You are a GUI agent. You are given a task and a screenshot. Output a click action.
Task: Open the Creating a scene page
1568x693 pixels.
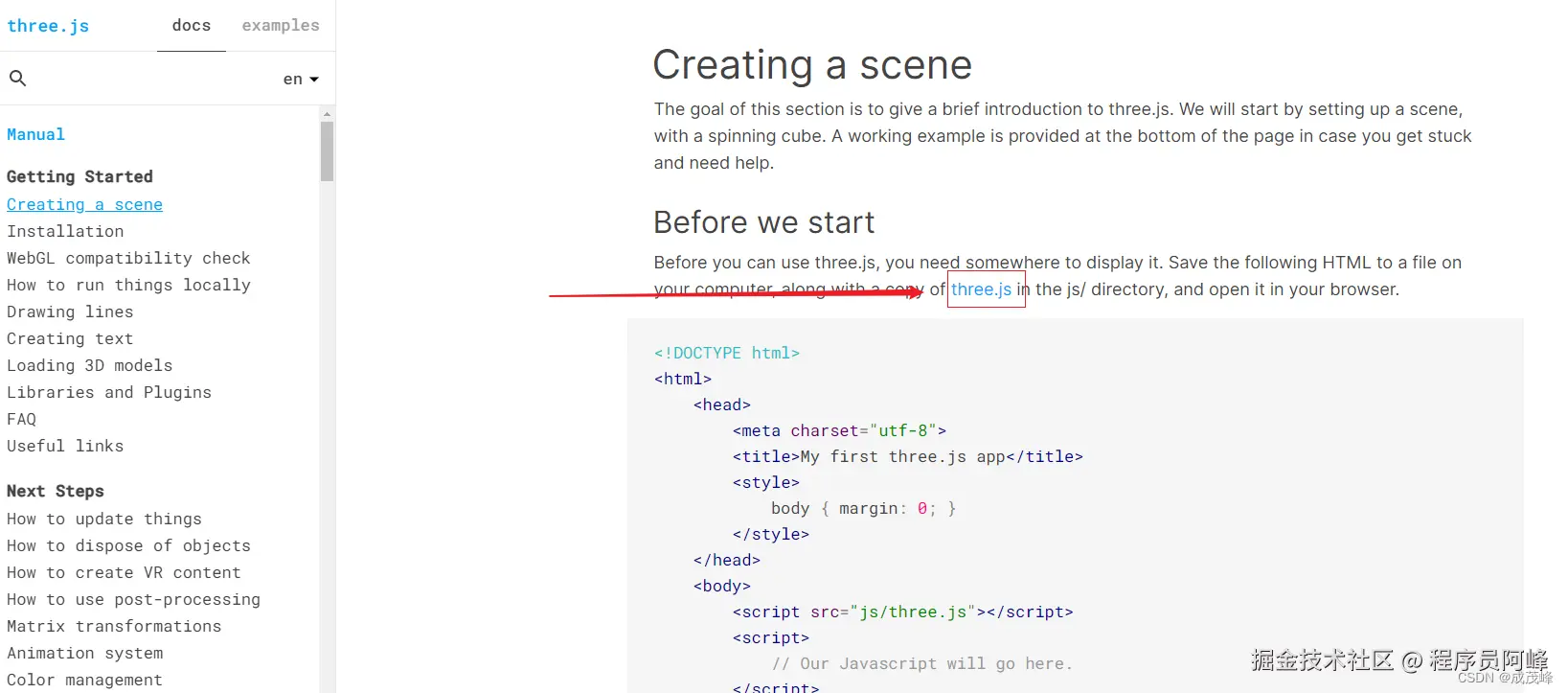pos(84,205)
